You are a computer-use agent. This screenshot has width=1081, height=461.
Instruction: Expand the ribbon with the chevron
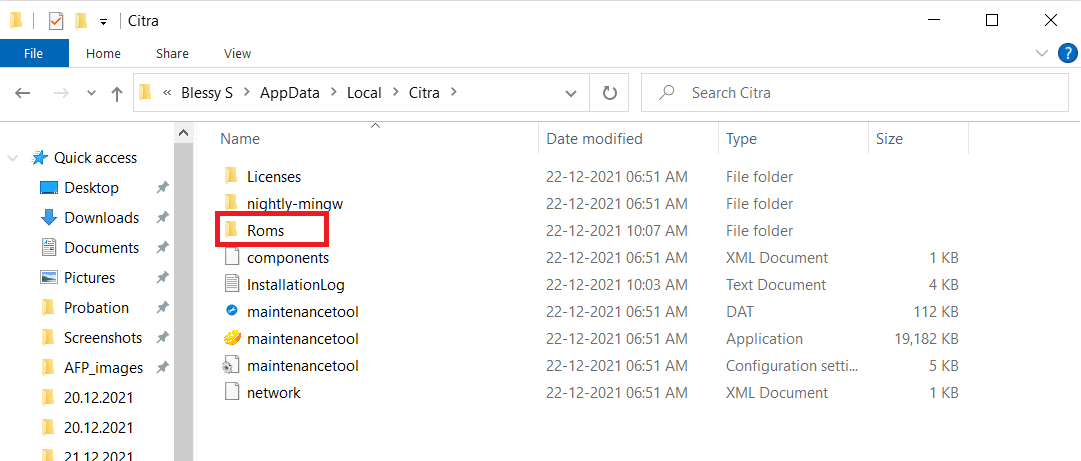(x=1042, y=53)
